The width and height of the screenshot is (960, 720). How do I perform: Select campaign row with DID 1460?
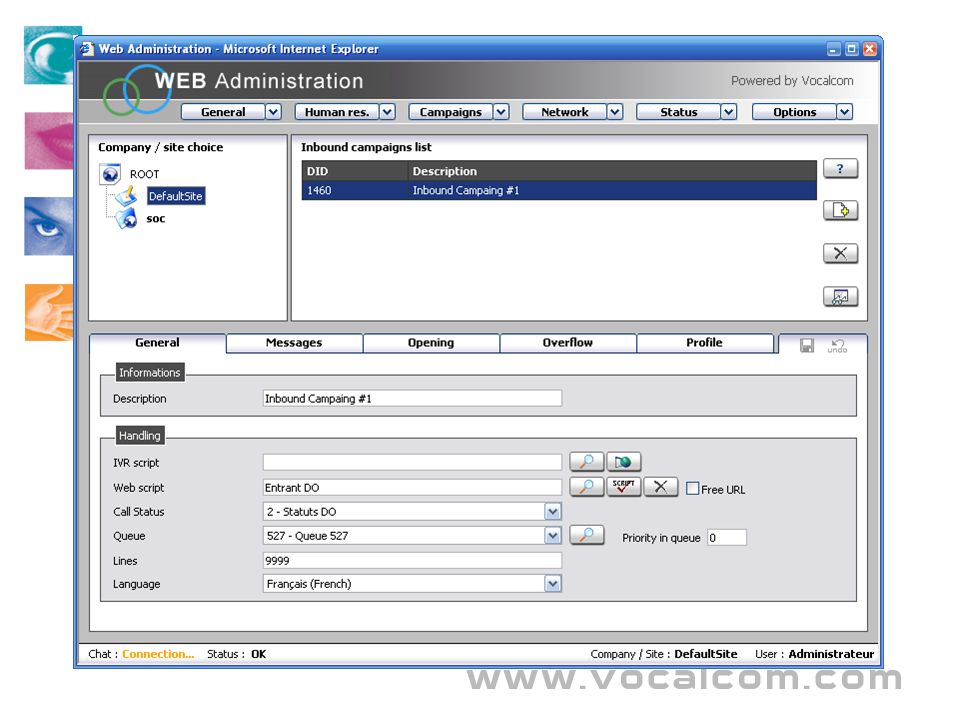[x=559, y=190]
